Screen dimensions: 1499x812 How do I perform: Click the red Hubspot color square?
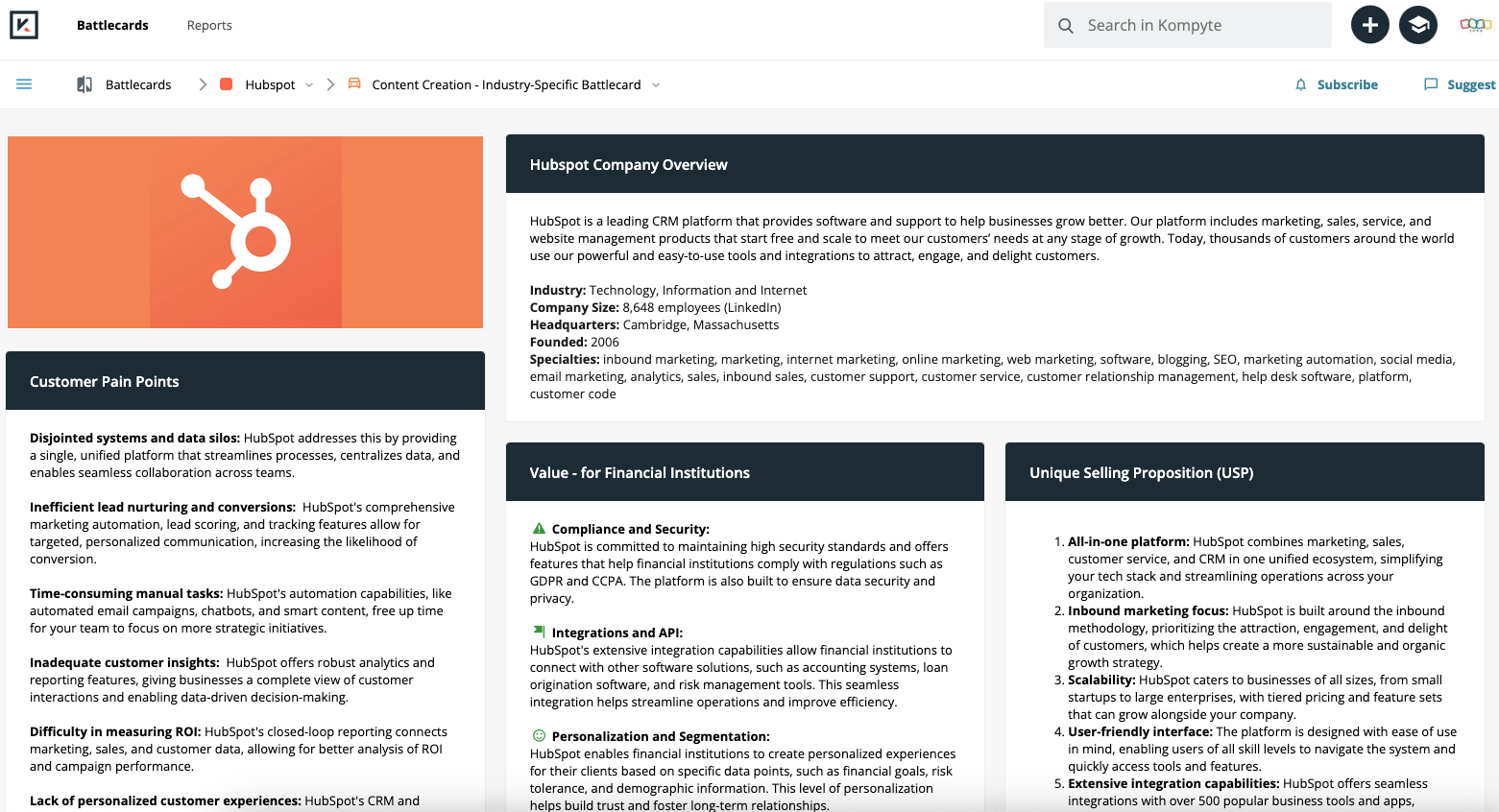227,84
